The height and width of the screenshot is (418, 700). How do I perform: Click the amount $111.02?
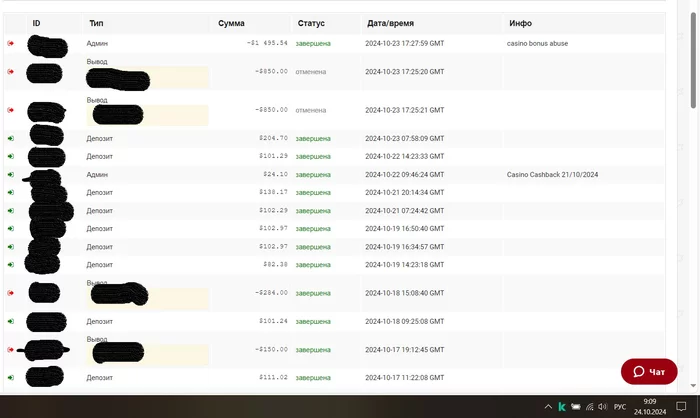pos(273,377)
